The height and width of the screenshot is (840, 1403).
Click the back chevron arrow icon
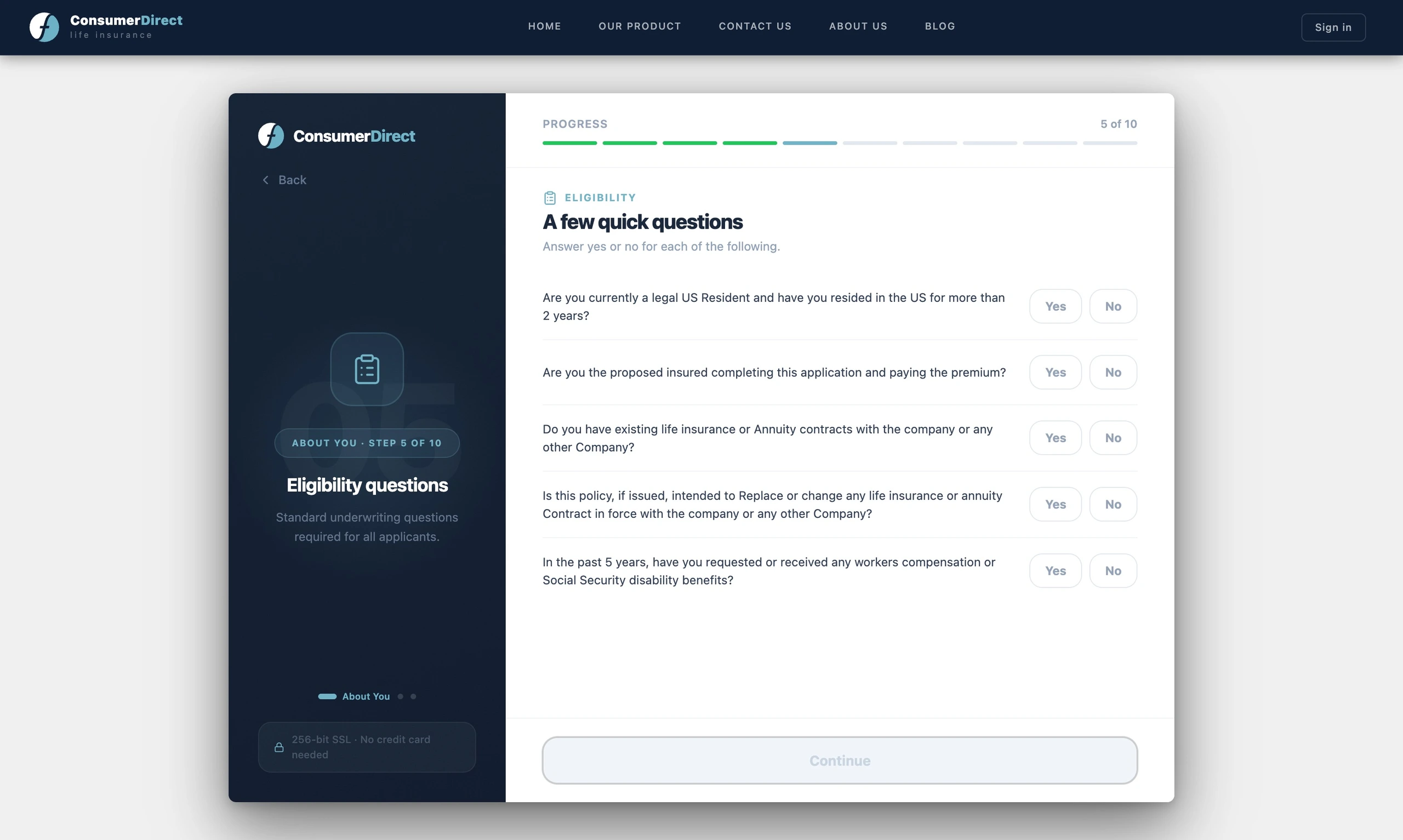[265, 180]
